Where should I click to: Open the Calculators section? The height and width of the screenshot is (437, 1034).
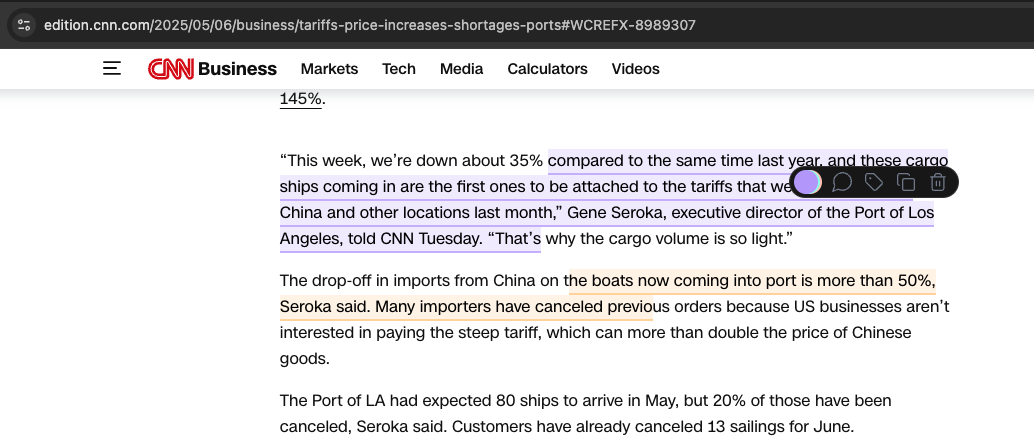[547, 69]
